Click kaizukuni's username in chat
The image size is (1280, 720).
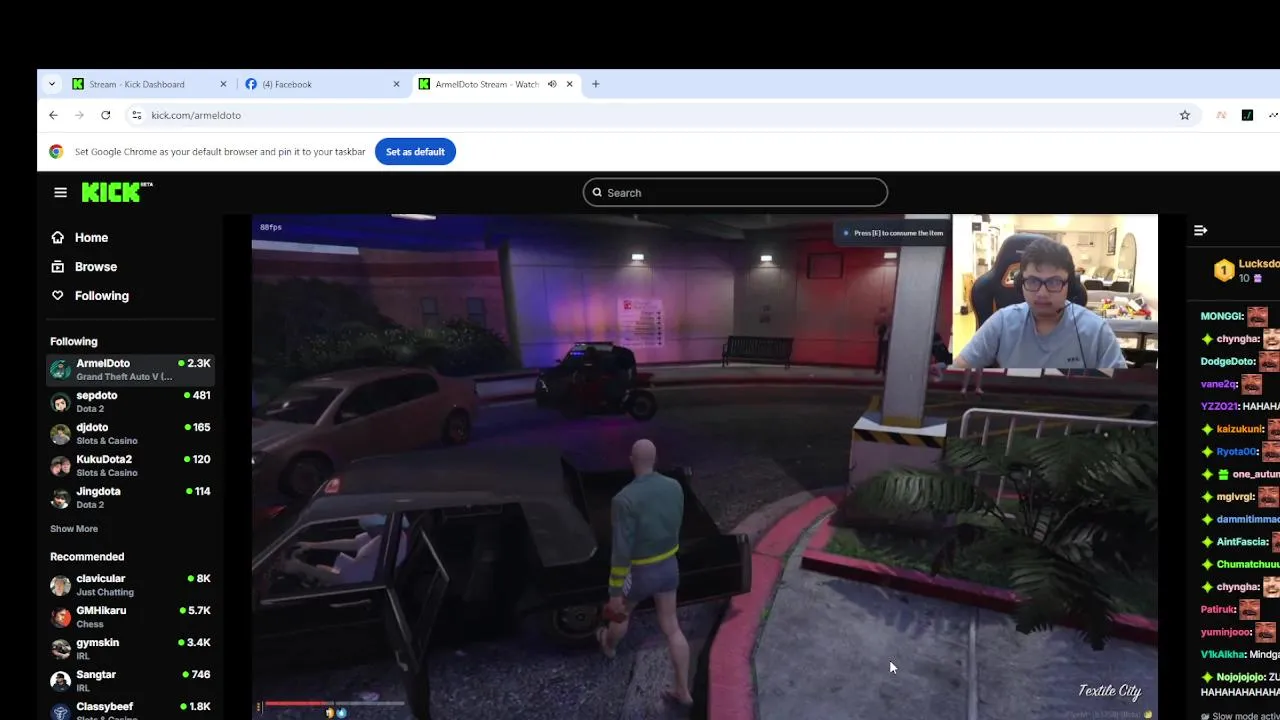tap(1240, 429)
